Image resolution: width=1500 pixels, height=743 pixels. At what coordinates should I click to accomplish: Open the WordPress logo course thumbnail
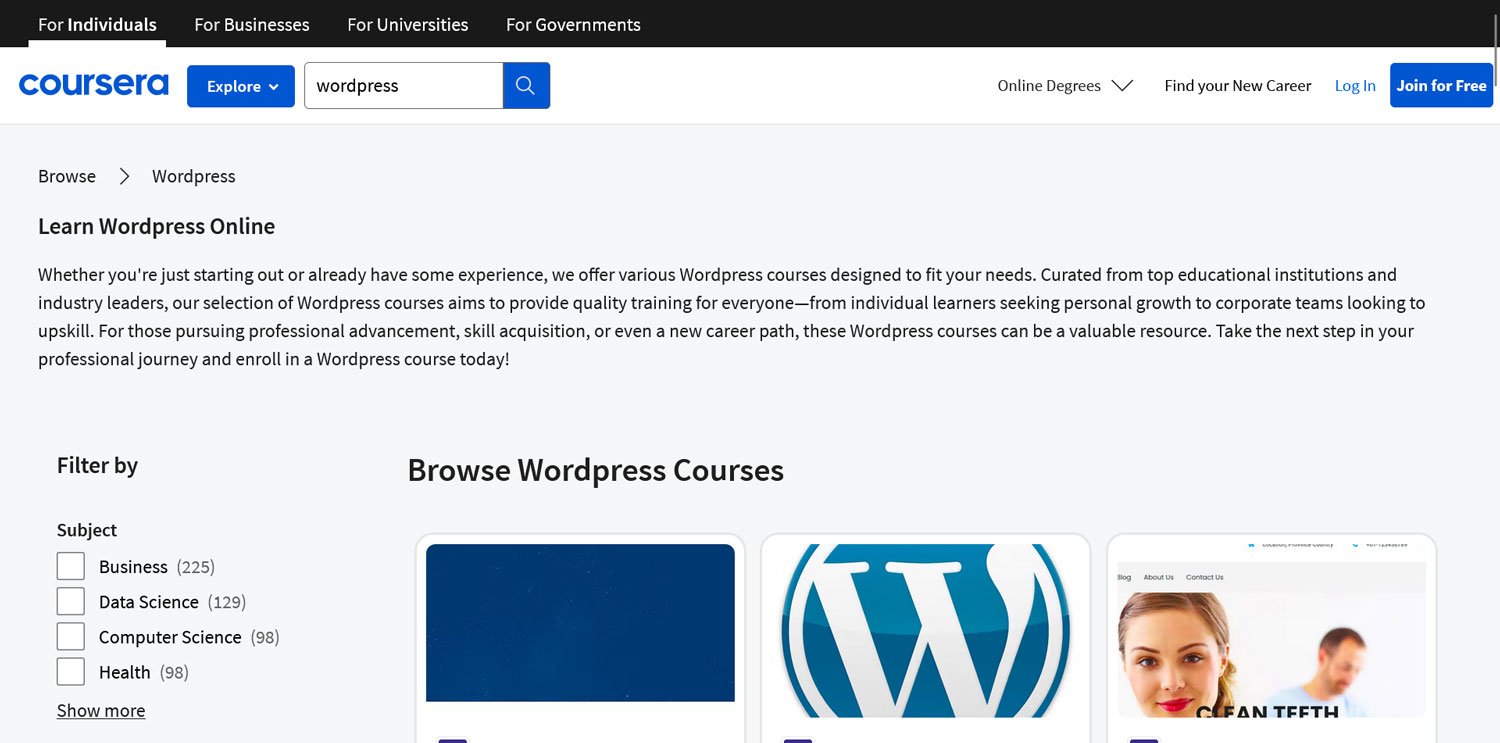coord(925,630)
